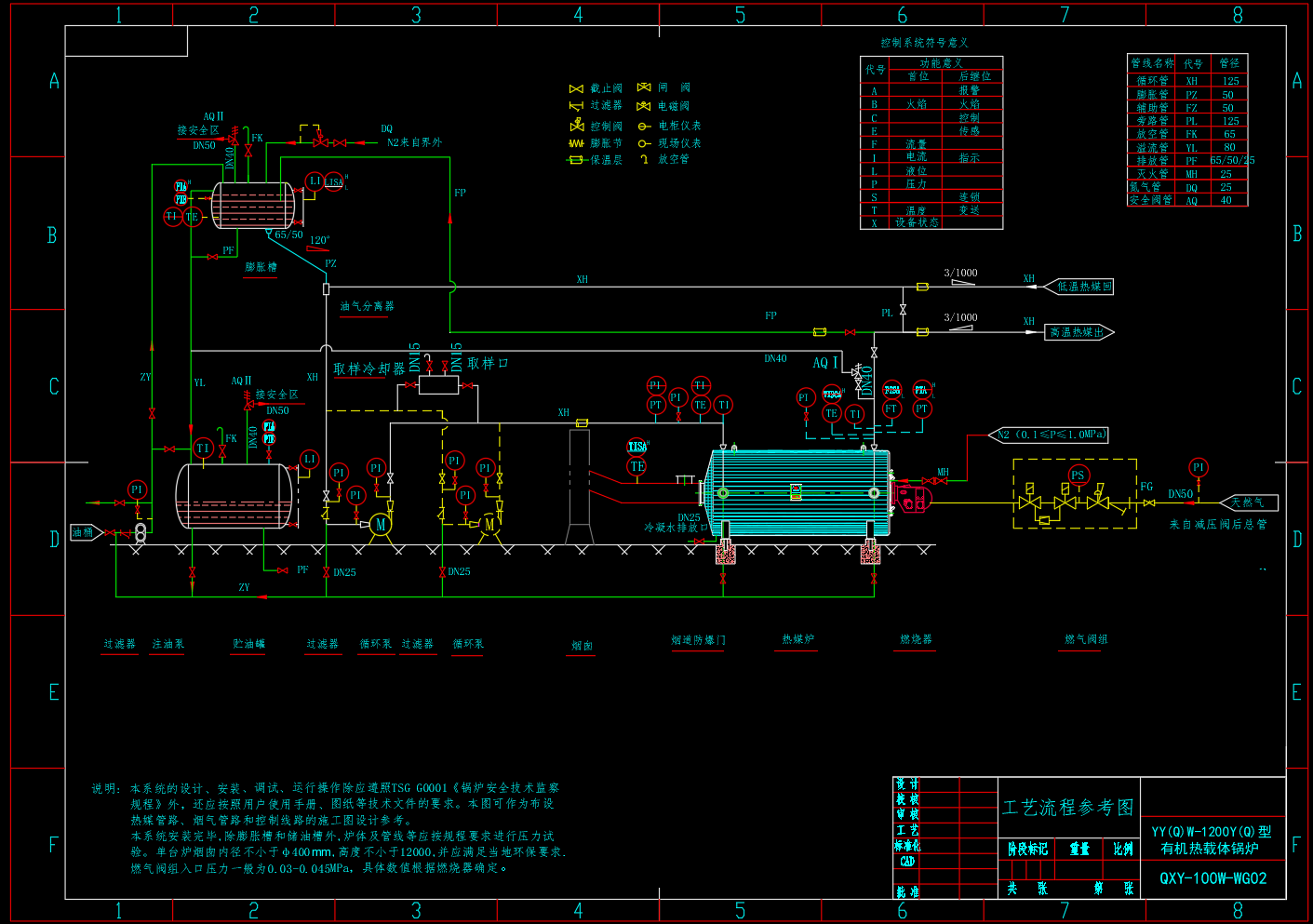Select the red burner symbol on boiler
1313x924 pixels.
pos(912,498)
